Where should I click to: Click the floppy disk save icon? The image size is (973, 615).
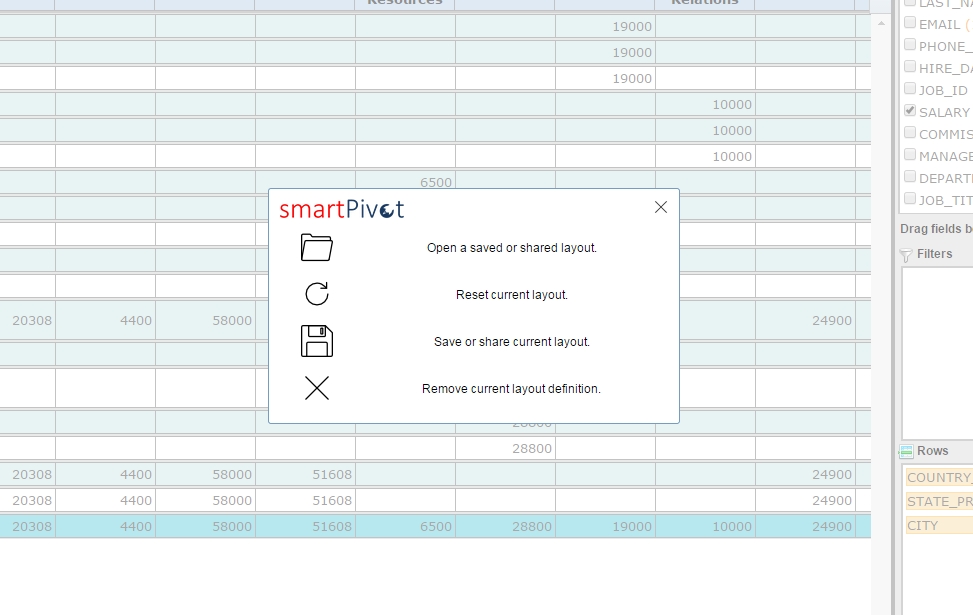(316, 341)
